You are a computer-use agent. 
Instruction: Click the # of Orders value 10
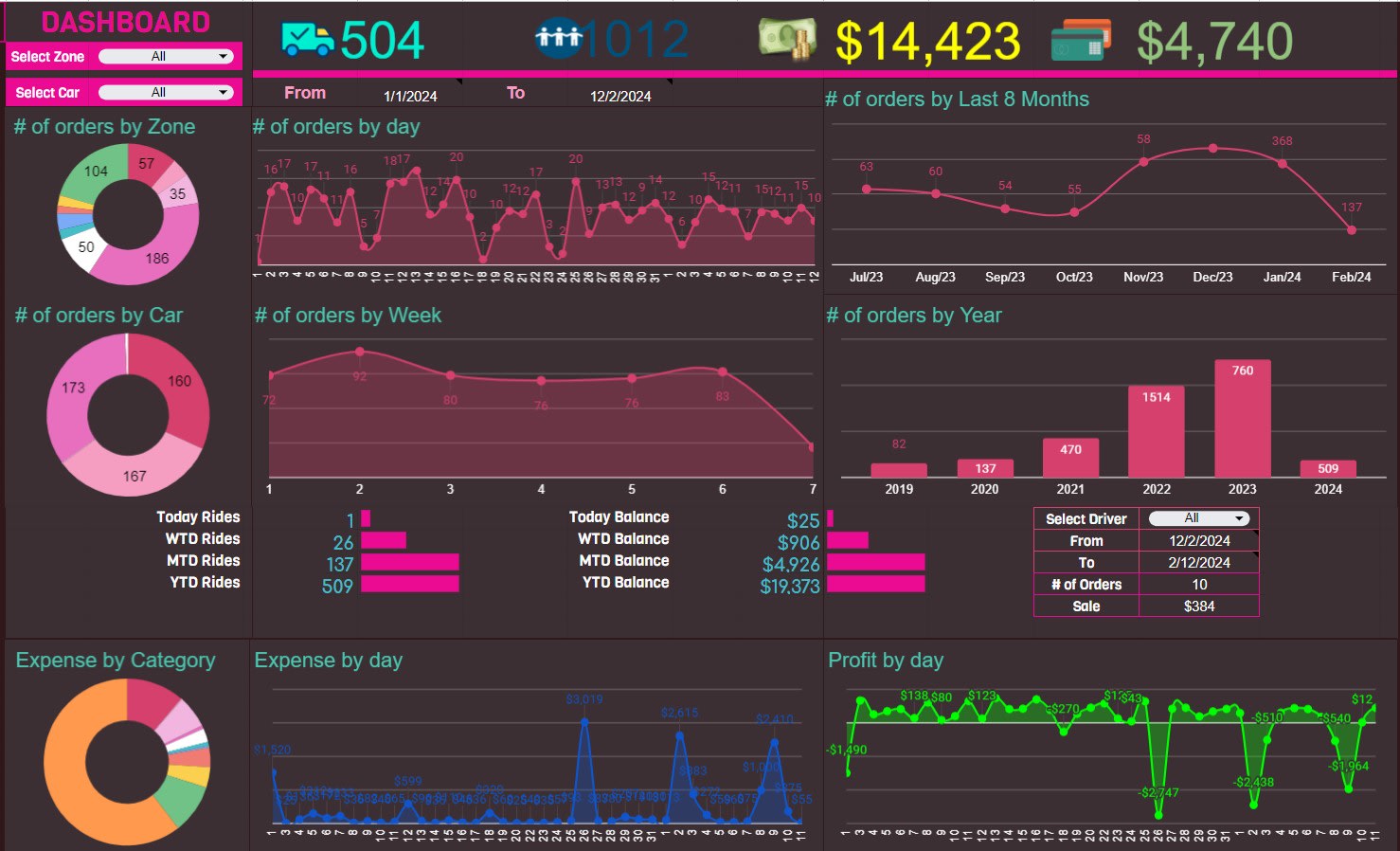point(1199,584)
